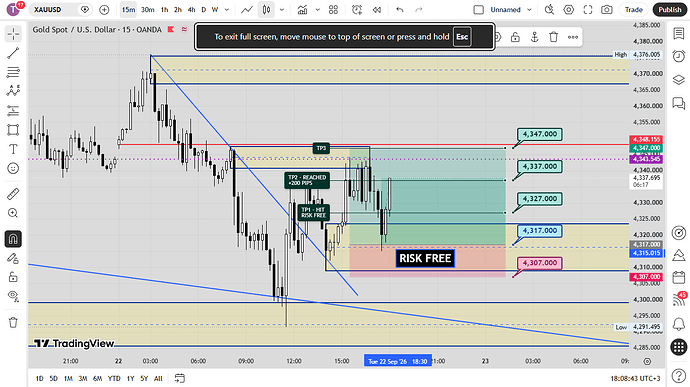Open the Help center question mark
690x387 pixels.
(x=679, y=376)
